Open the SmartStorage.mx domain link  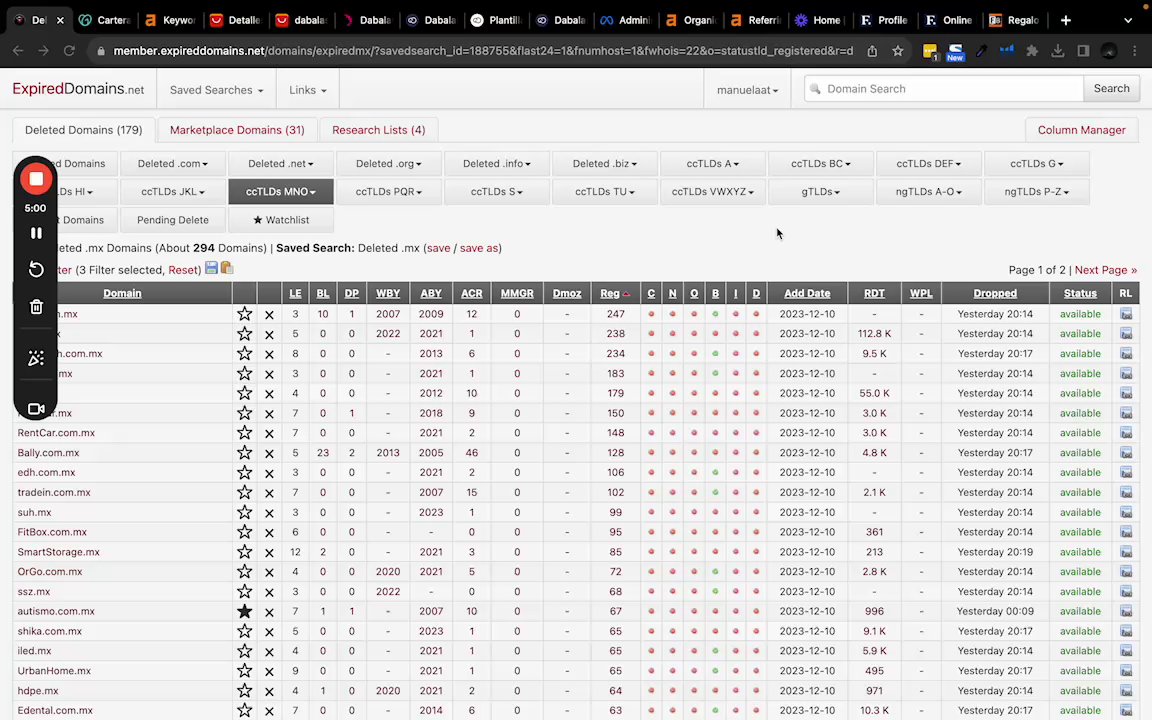[59, 552]
